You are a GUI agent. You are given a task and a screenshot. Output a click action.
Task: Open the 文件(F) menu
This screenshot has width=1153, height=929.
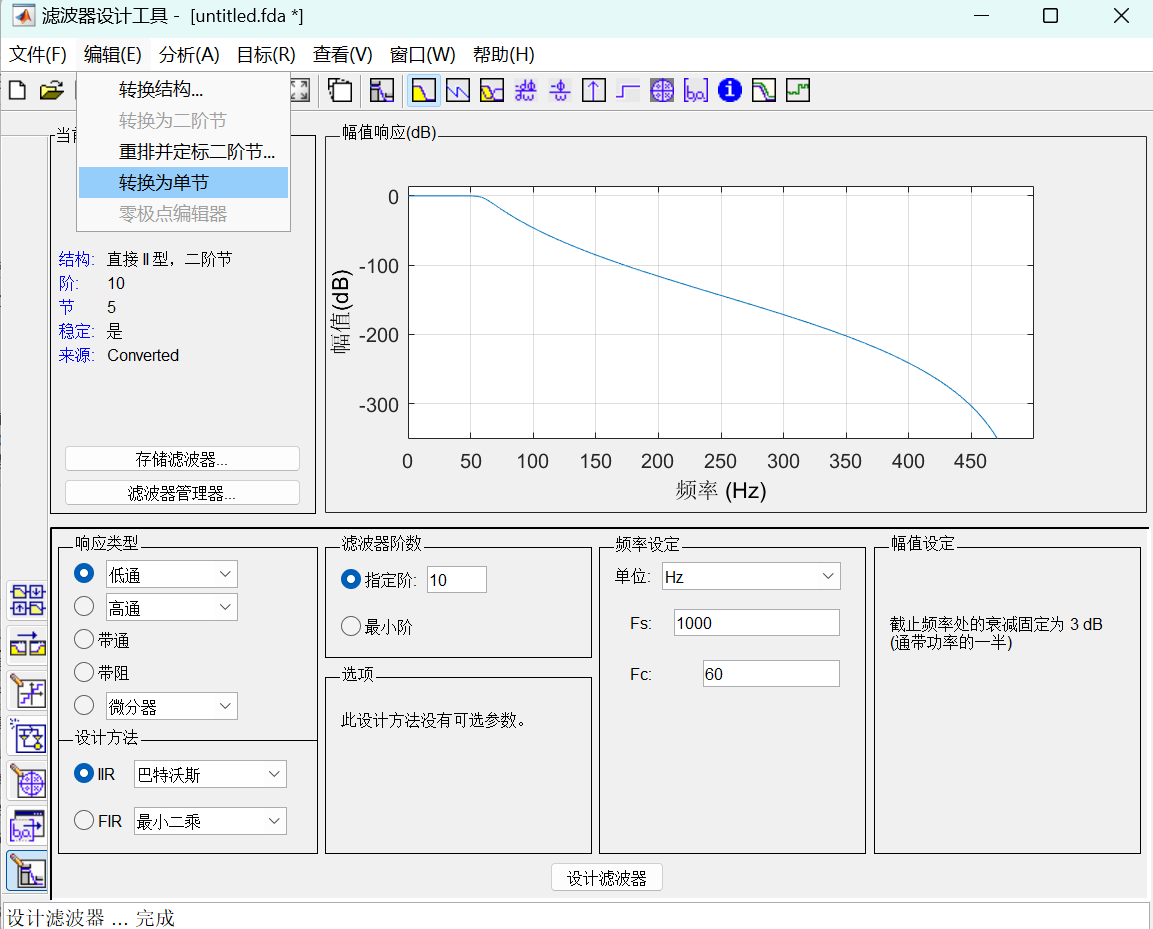click(x=38, y=54)
